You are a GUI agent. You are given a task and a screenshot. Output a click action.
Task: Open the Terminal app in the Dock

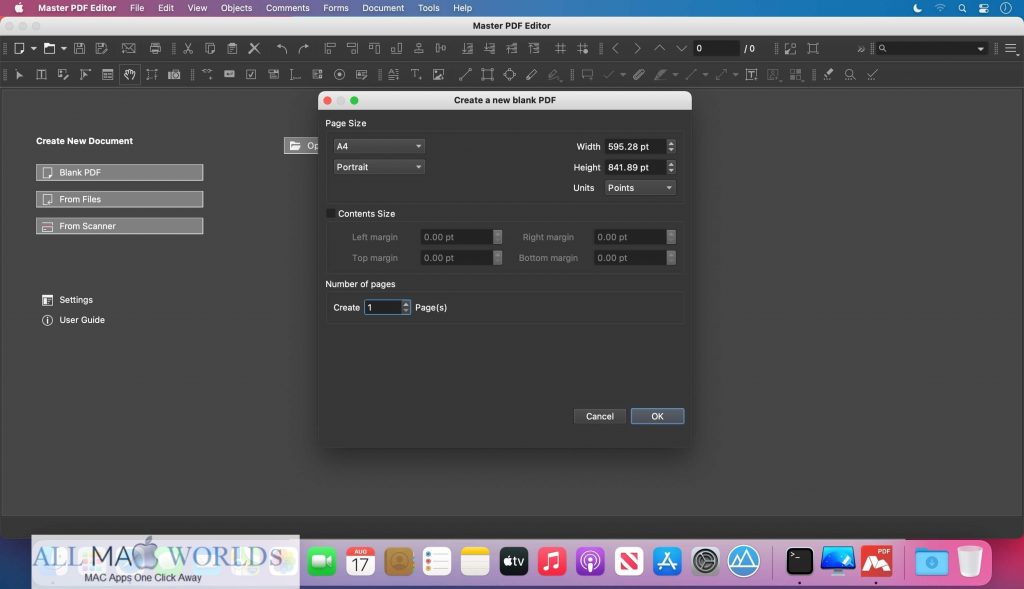[x=799, y=561]
